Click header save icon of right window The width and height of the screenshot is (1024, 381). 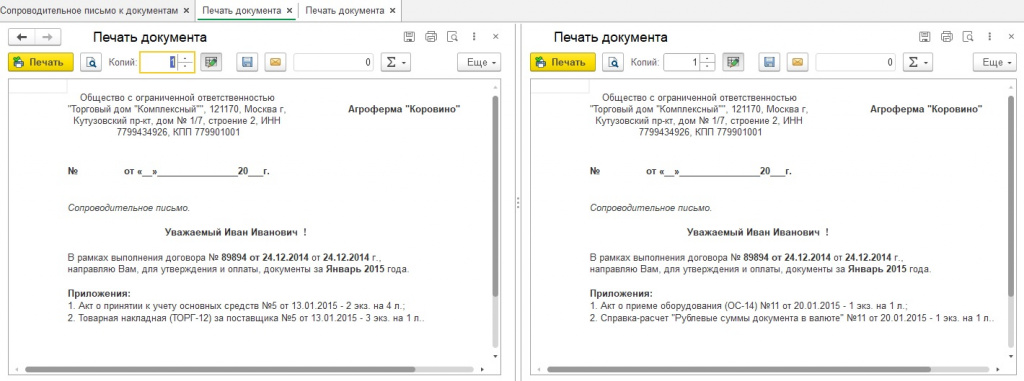pyautogui.click(x=925, y=37)
